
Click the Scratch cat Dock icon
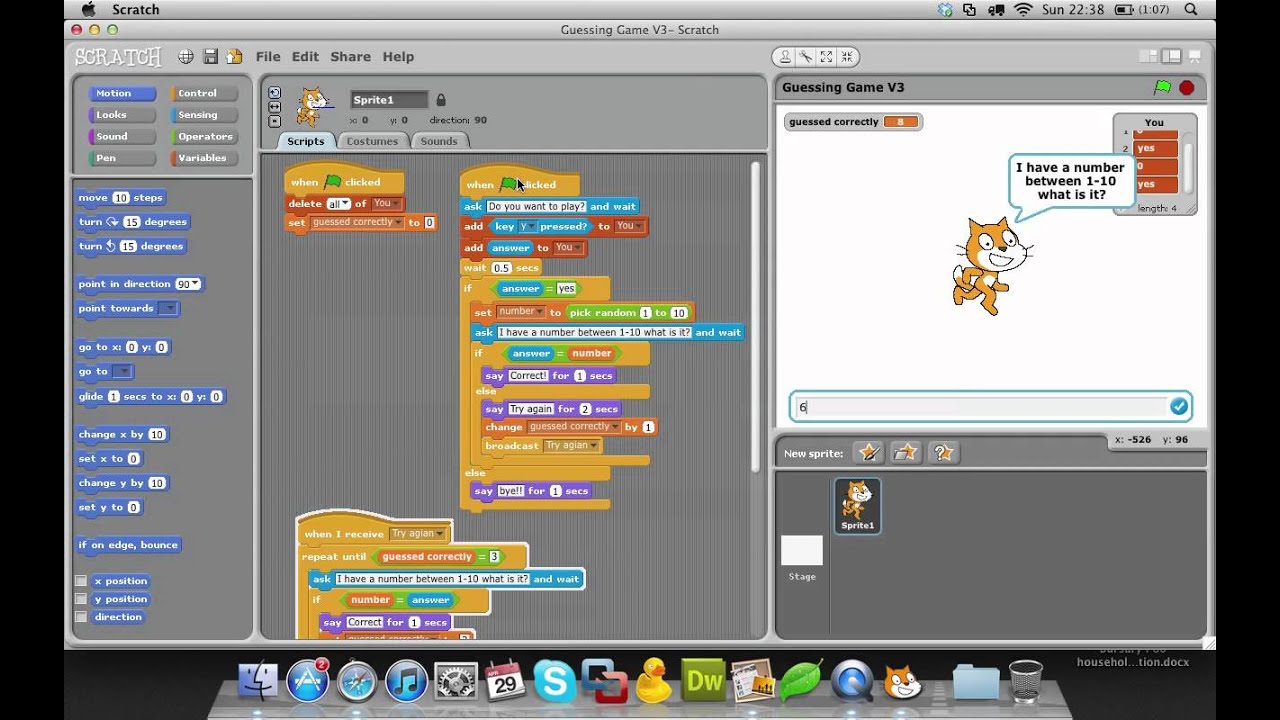pos(902,681)
